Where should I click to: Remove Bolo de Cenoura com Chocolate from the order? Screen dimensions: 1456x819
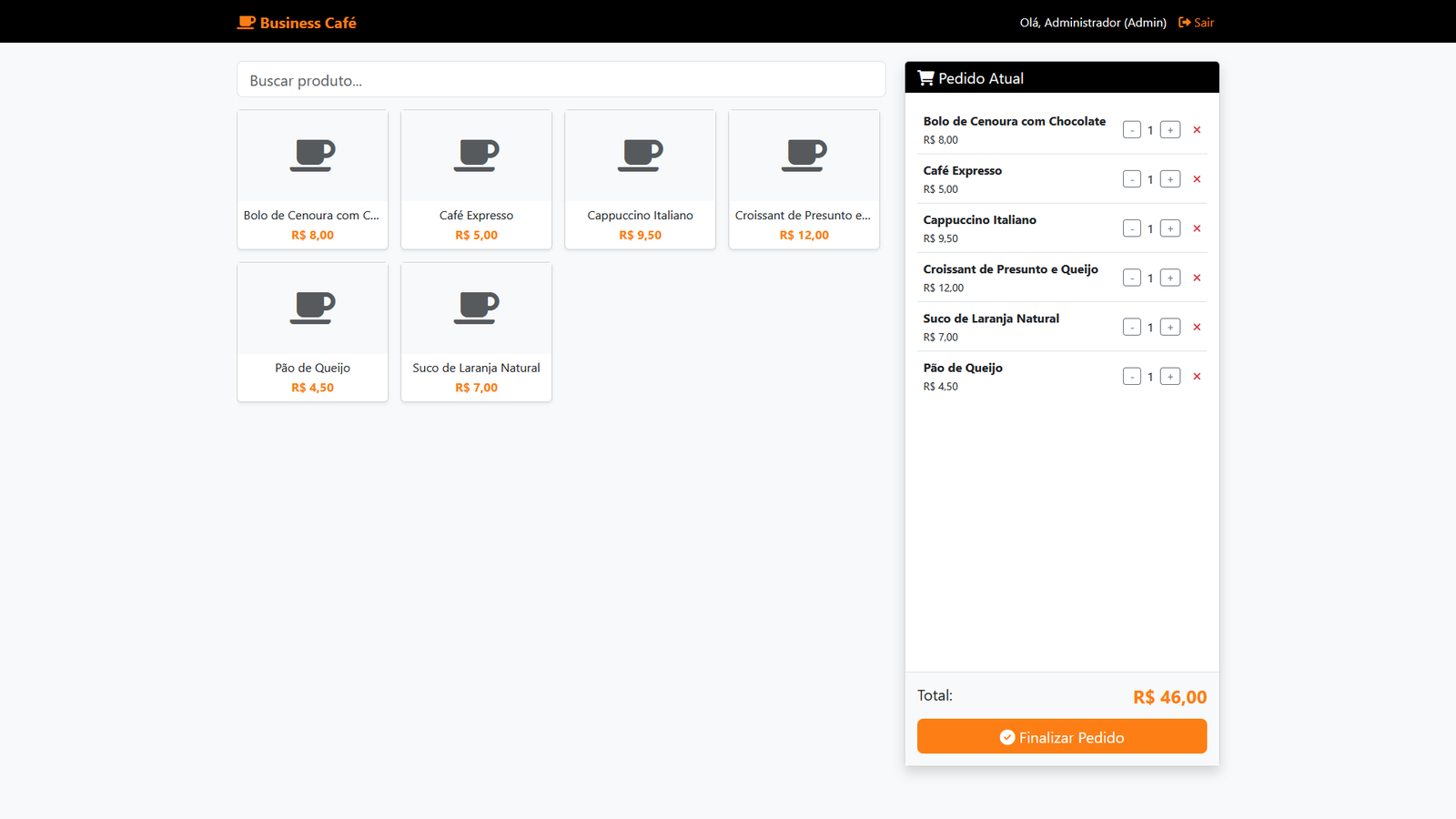(x=1197, y=129)
